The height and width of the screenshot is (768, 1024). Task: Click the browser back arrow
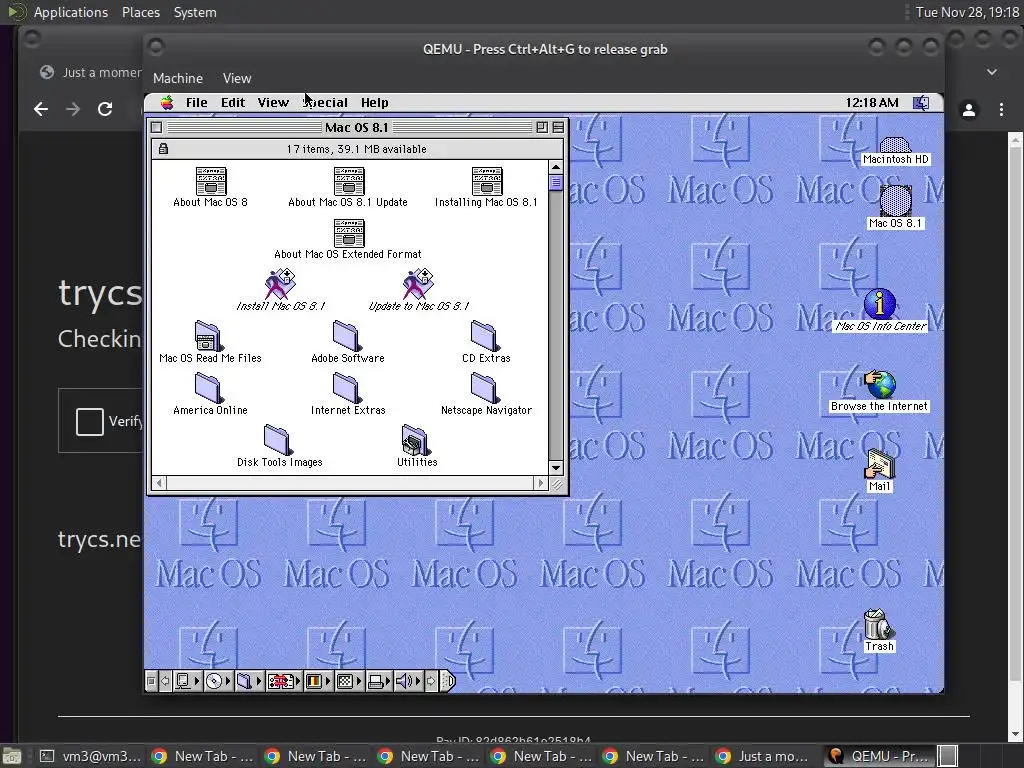coord(41,109)
